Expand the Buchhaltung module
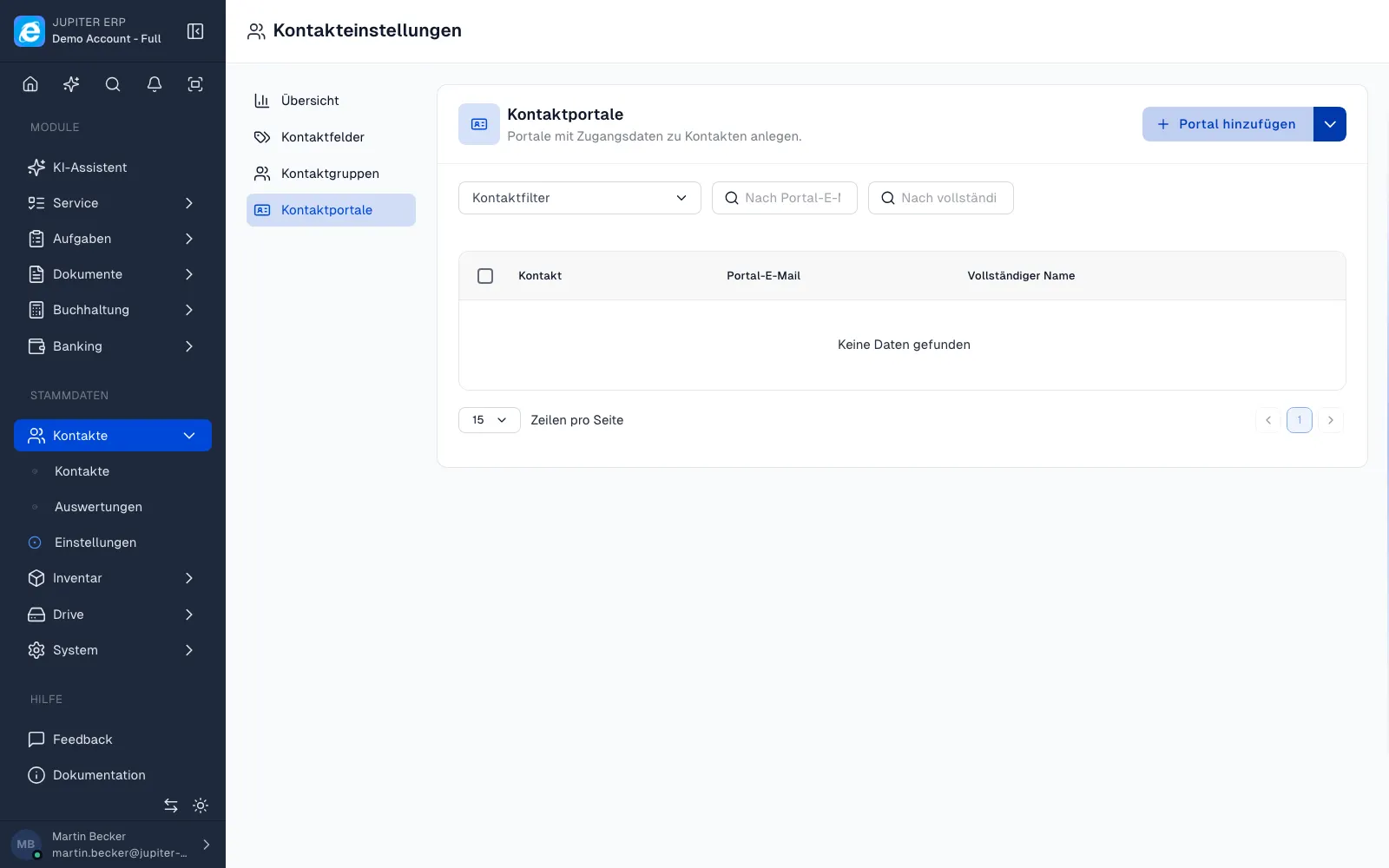Screen dimensions: 1389x868 [x=113, y=310]
